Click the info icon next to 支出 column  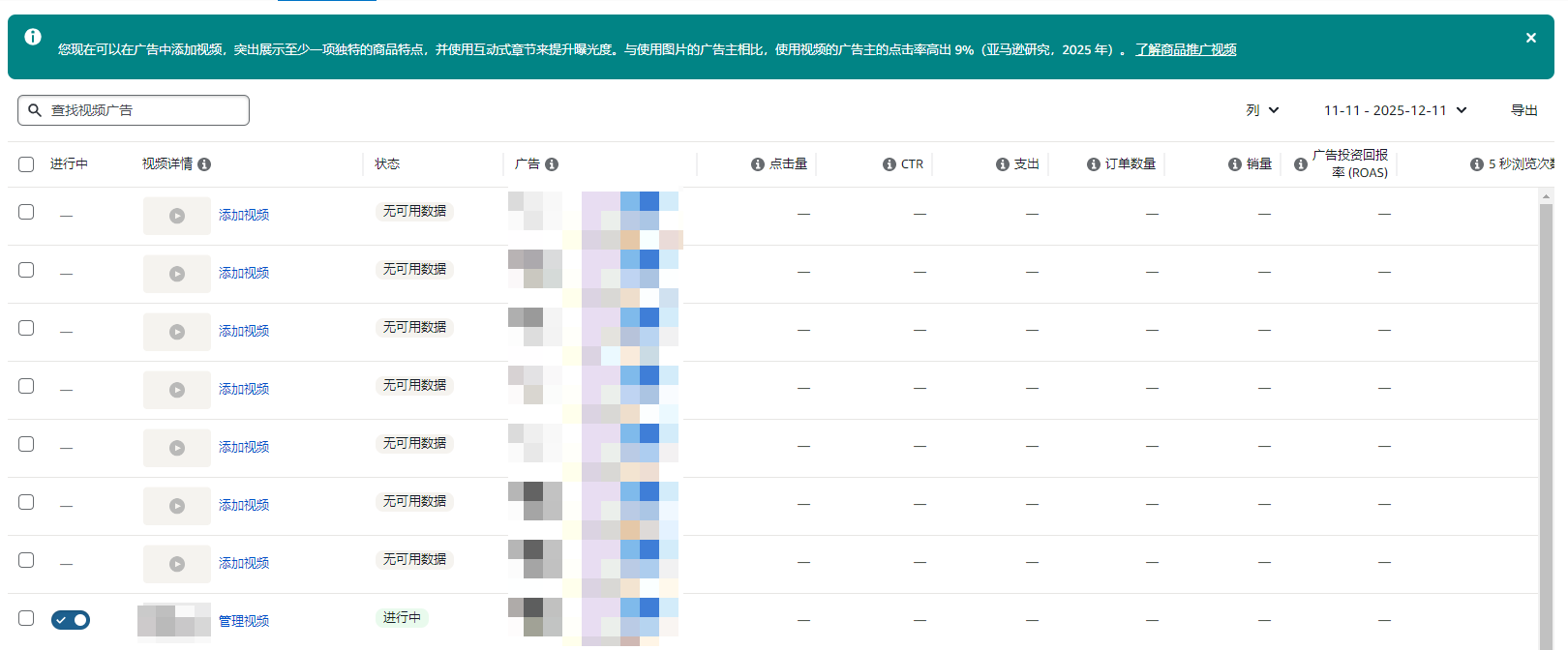(1003, 164)
